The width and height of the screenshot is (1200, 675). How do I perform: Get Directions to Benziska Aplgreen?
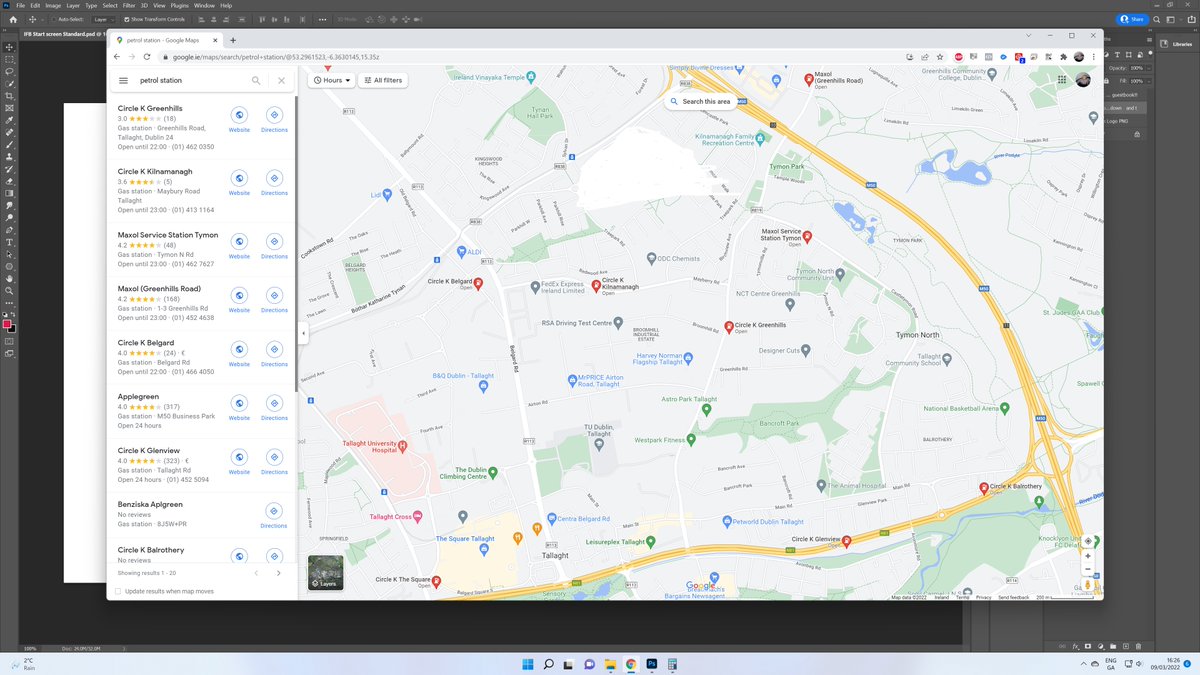tap(274, 514)
